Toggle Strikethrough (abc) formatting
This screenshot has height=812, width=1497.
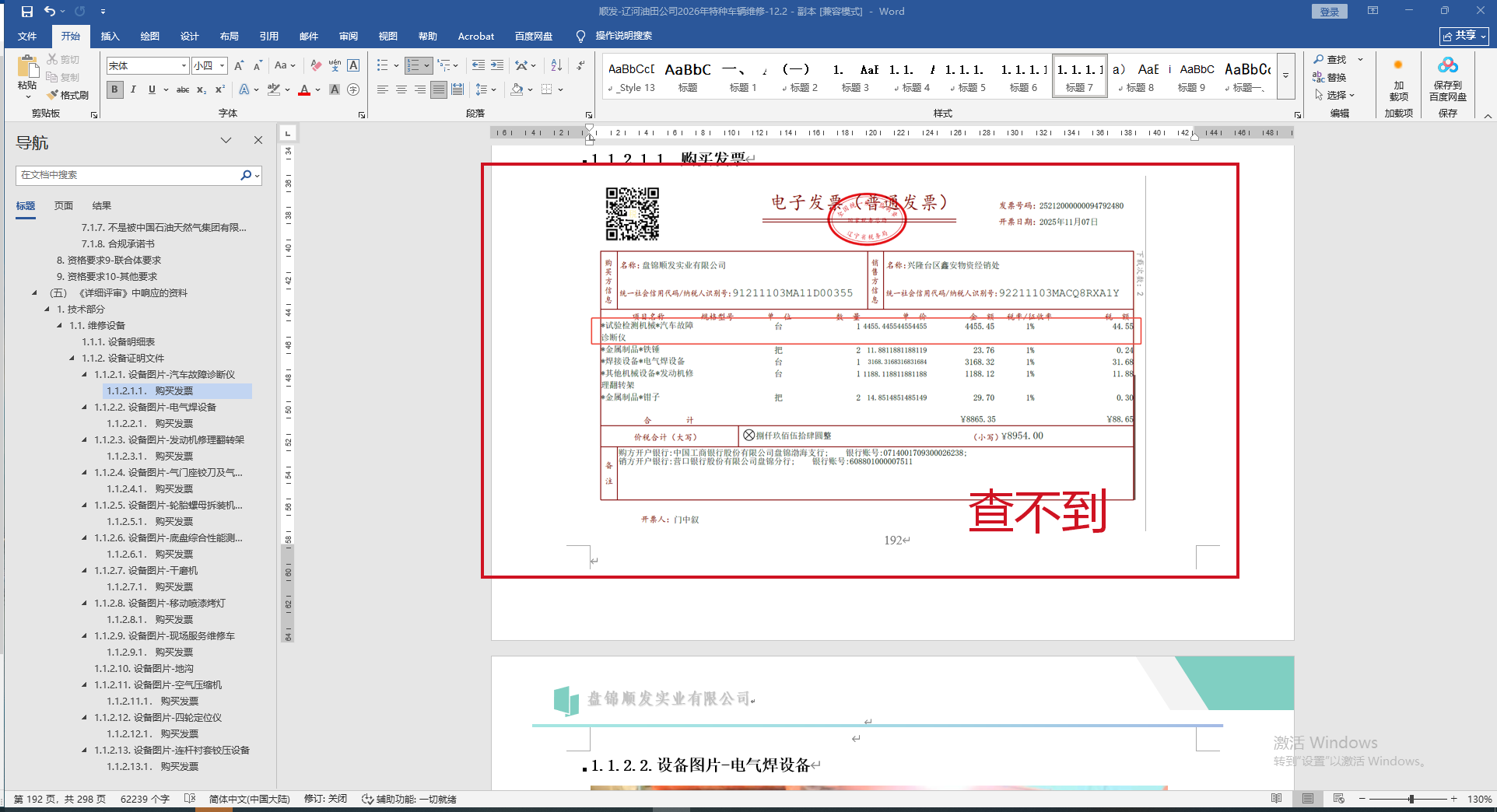coord(183,89)
